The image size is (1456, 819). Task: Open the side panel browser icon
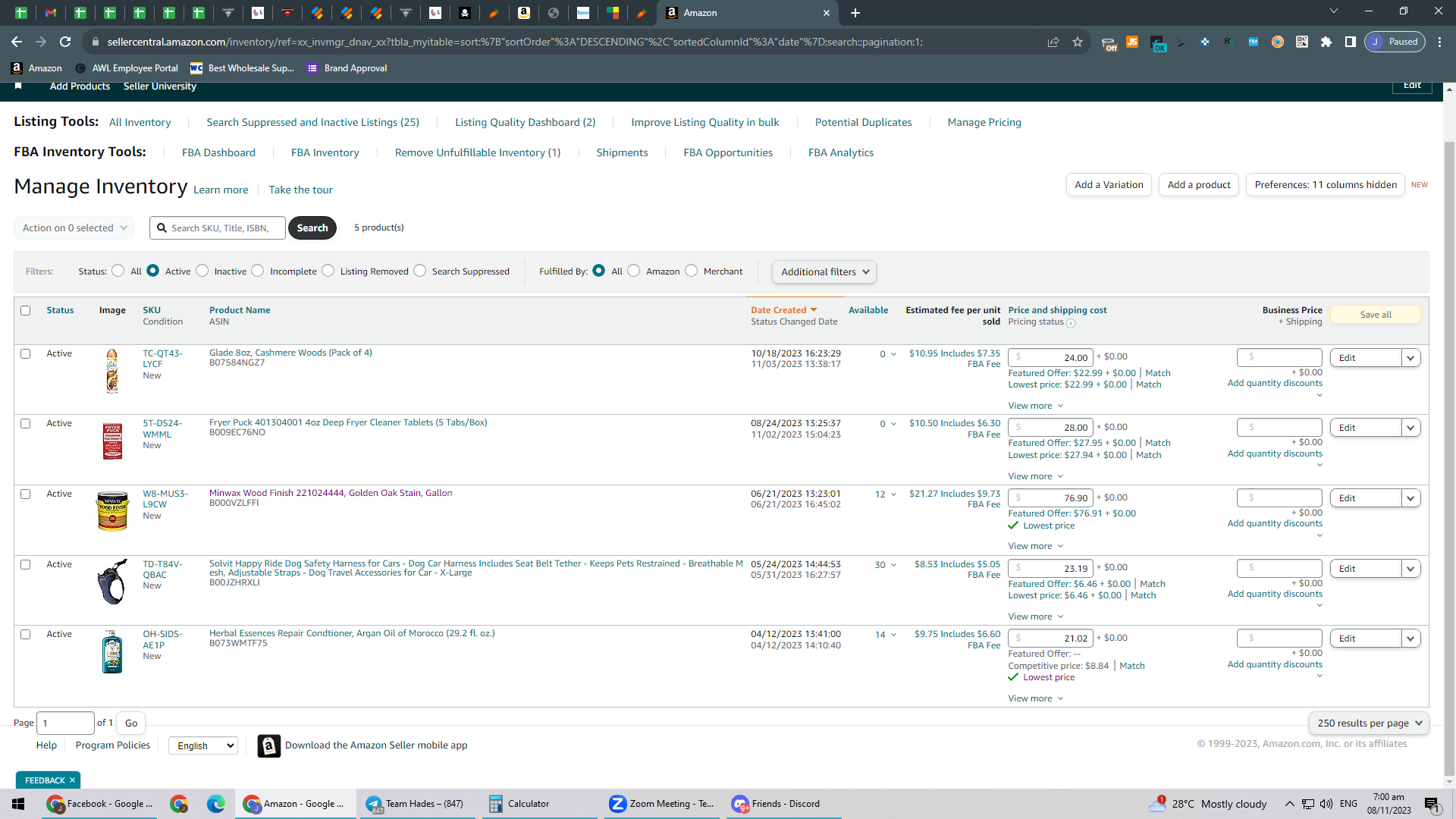1351,42
